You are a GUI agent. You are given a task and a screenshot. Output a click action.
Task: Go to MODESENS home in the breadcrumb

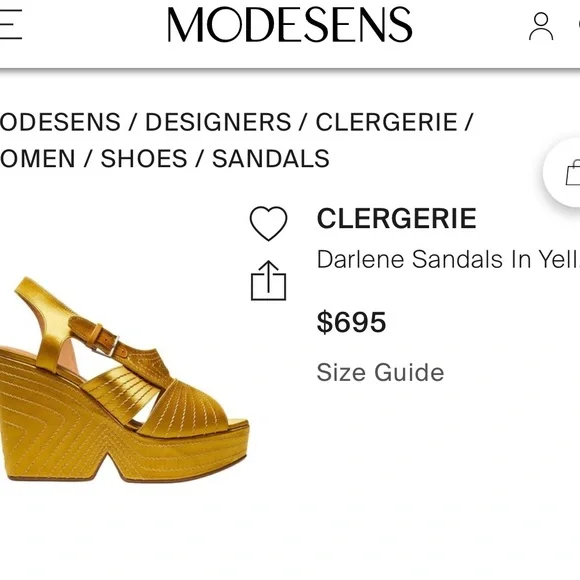click(x=60, y=122)
